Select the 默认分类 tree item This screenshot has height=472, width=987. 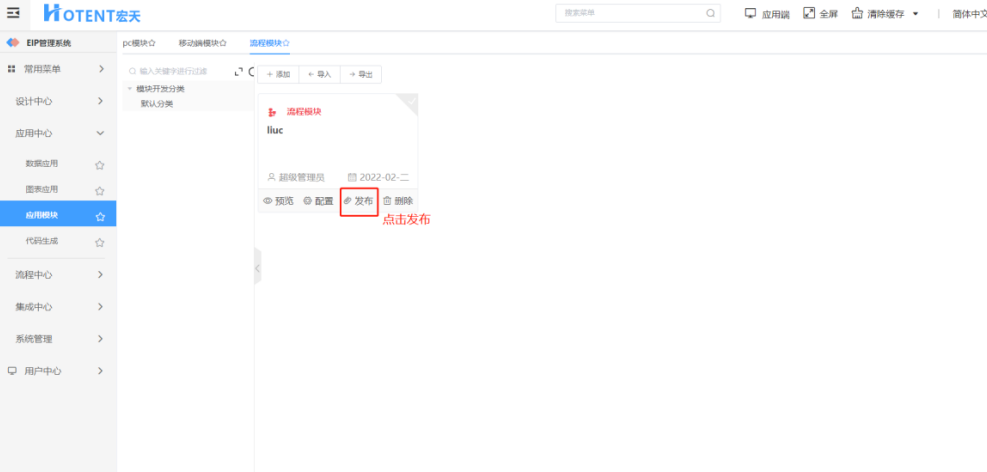click(x=157, y=104)
